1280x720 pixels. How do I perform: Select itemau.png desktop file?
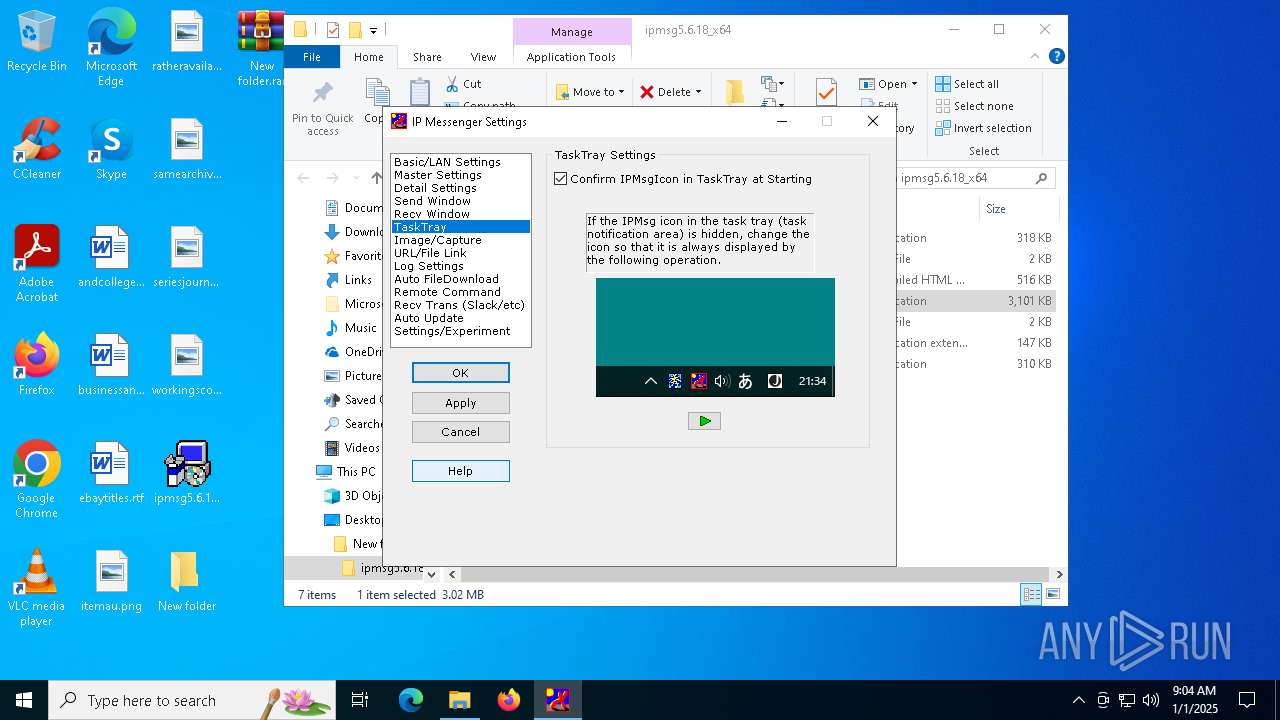click(x=111, y=581)
